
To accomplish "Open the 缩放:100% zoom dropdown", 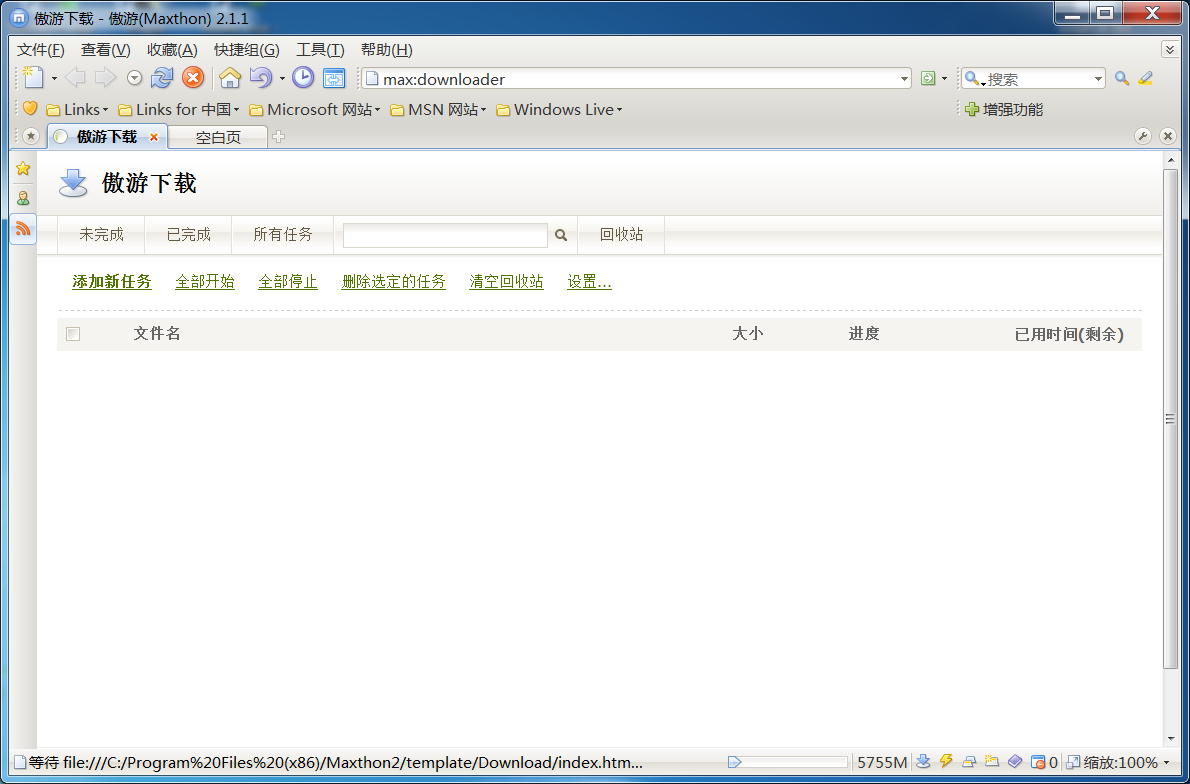I will click(1116, 762).
